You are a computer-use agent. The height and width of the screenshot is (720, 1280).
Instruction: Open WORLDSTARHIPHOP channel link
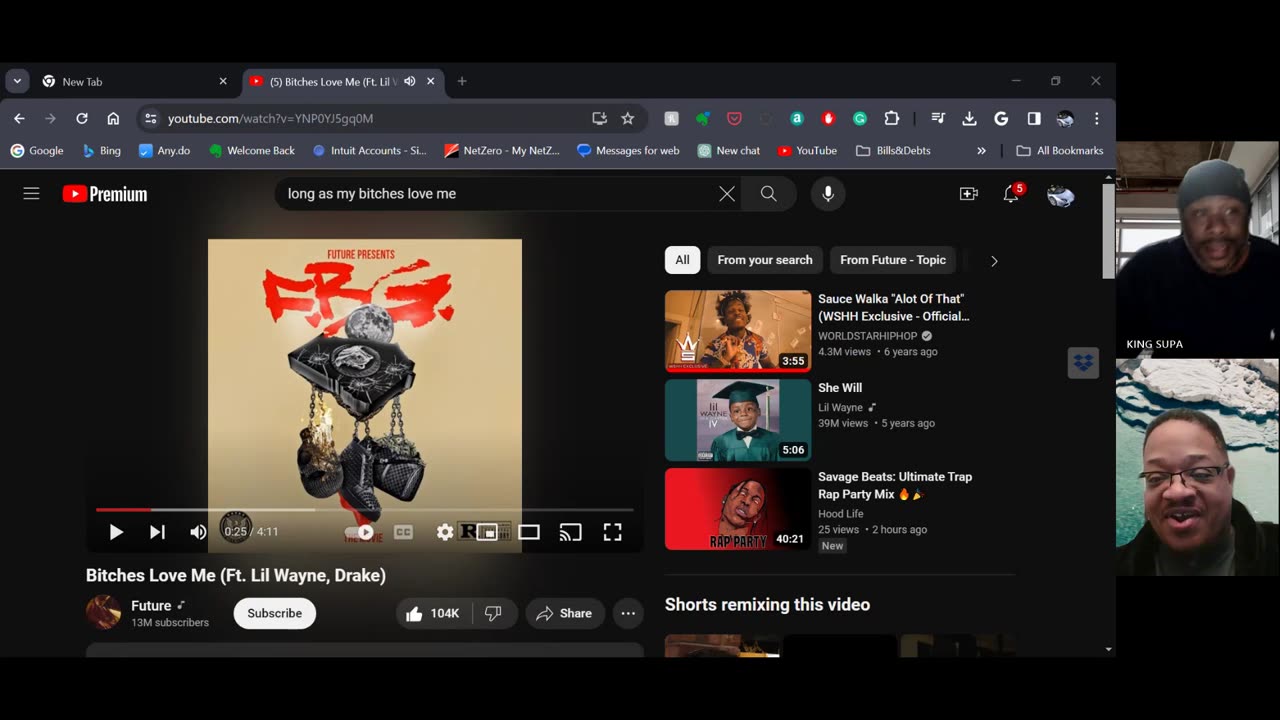click(x=868, y=336)
